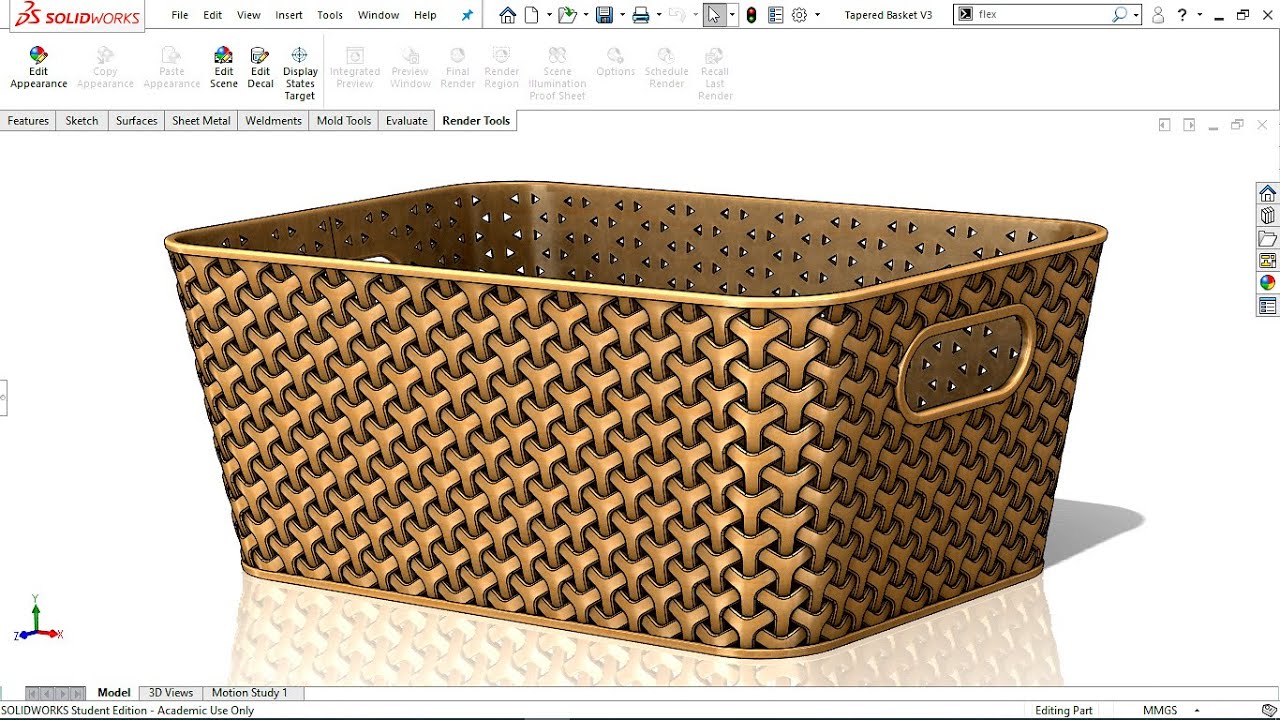The image size is (1280, 720).
Task: Click the Edit Scene tool
Action: tap(224, 68)
